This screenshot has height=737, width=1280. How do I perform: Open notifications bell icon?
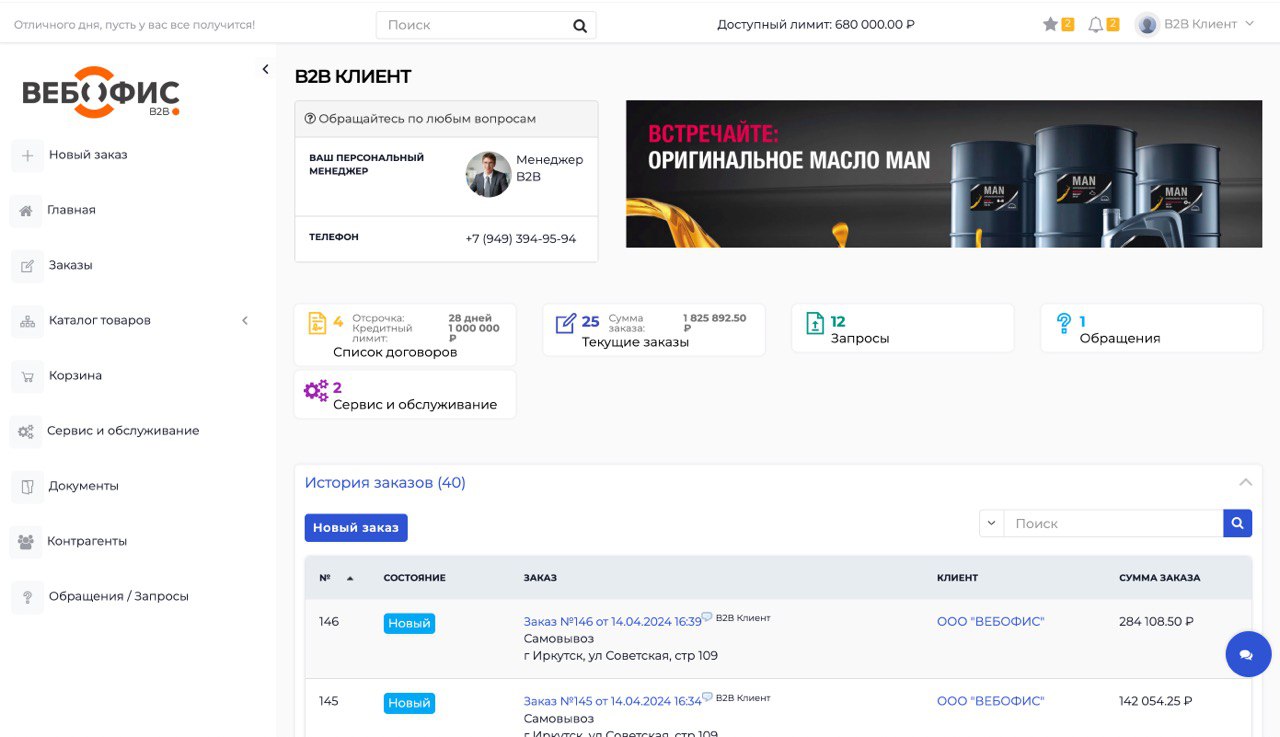pos(1096,24)
